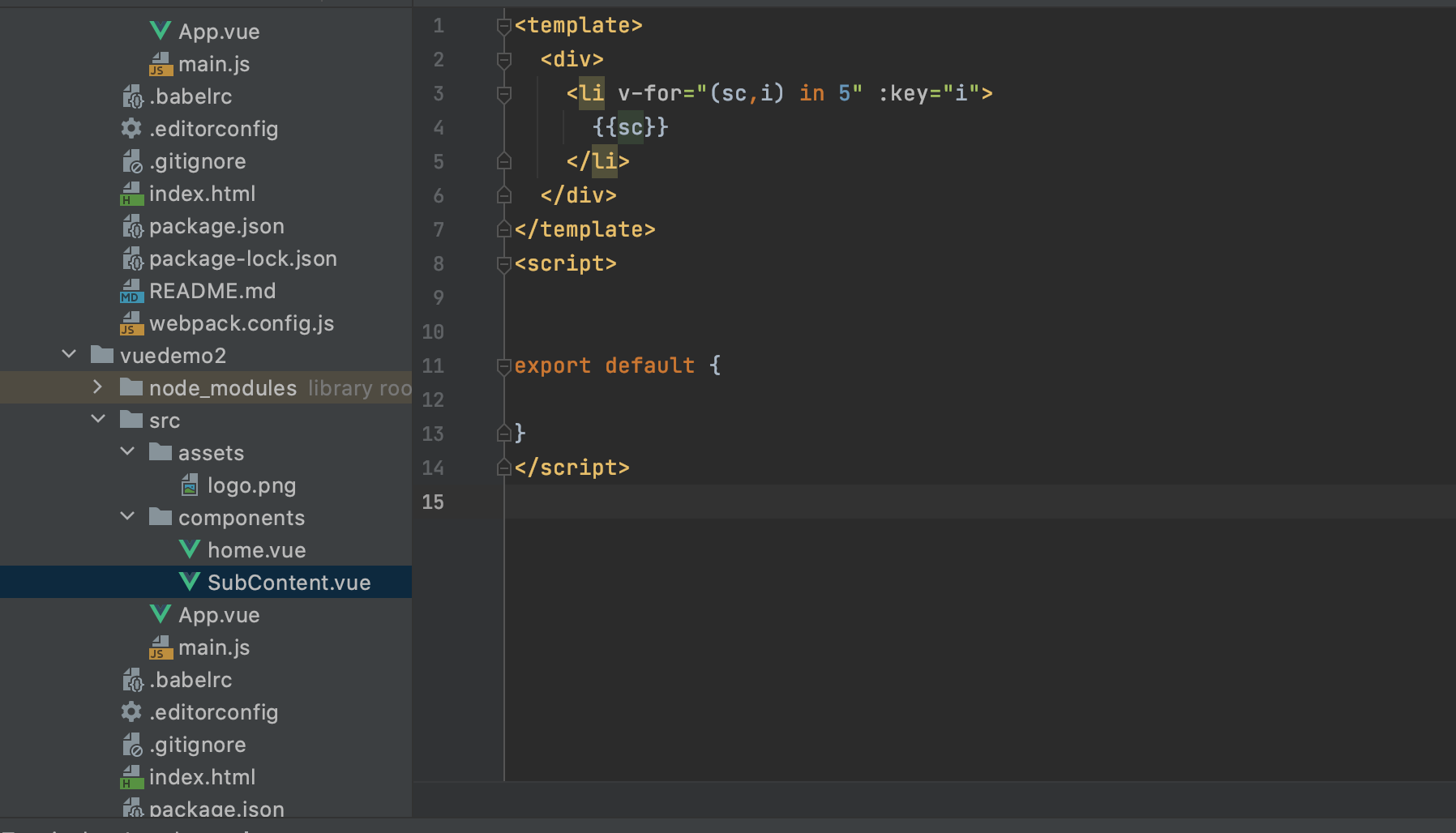Open the webpack.config.js file name
Image resolution: width=1456 pixels, height=833 pixels.
point(242,323)
